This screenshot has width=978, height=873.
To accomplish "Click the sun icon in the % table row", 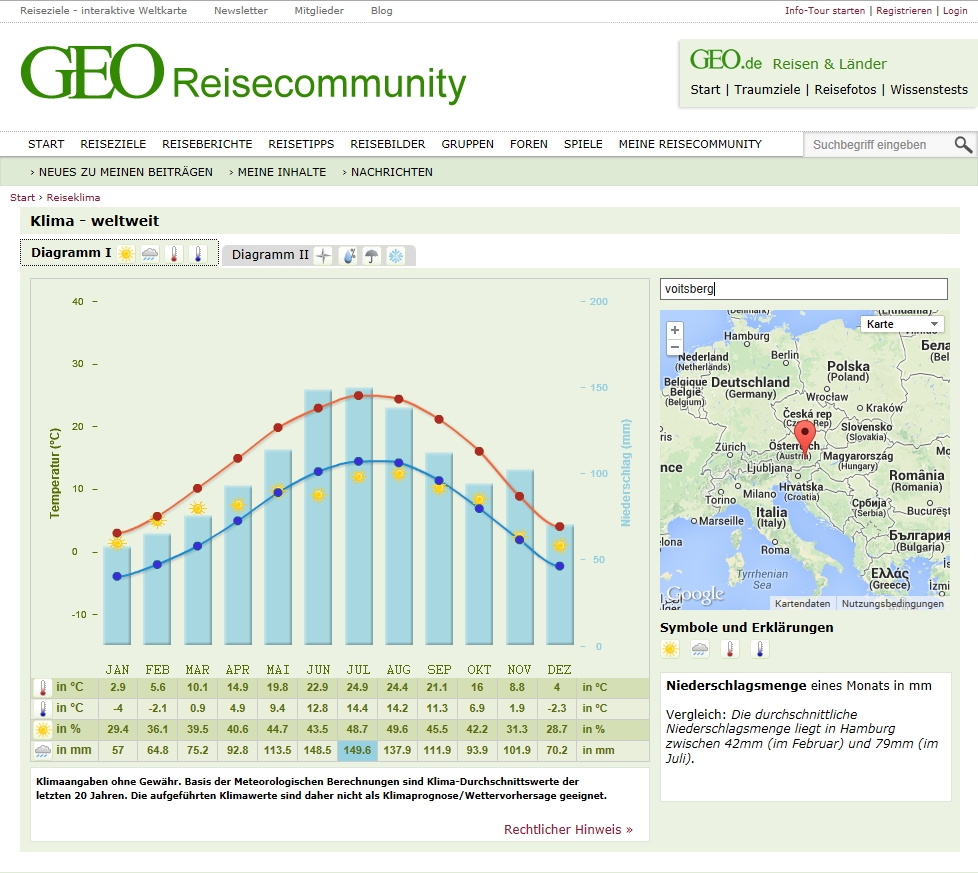I will (x=43, y=730).
